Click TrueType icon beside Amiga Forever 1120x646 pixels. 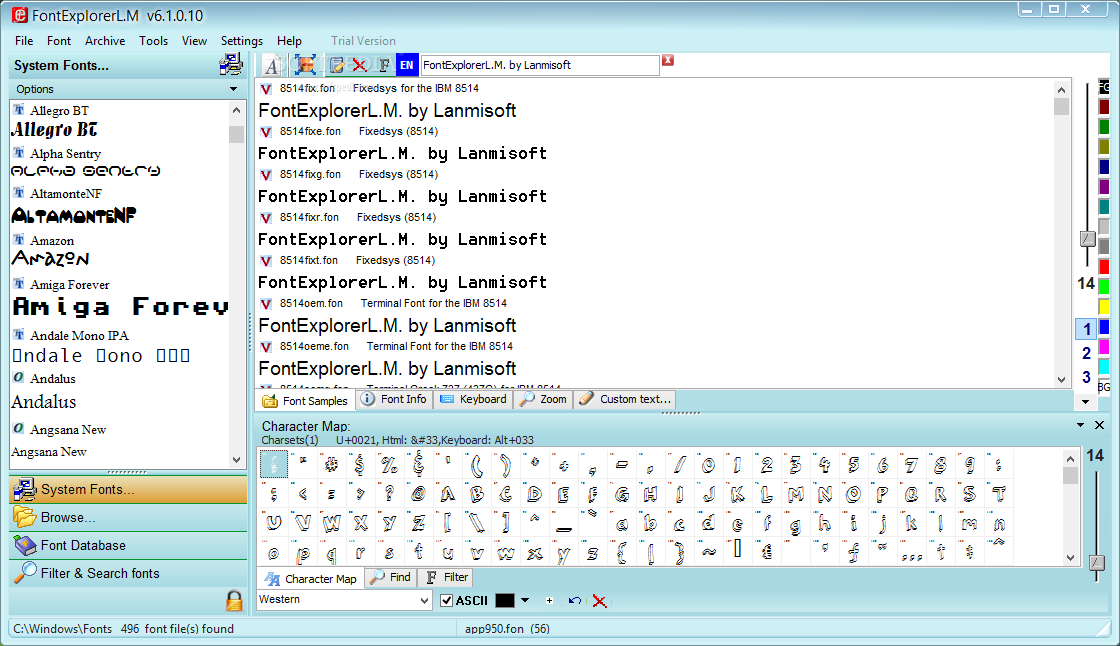coord(19,284)
